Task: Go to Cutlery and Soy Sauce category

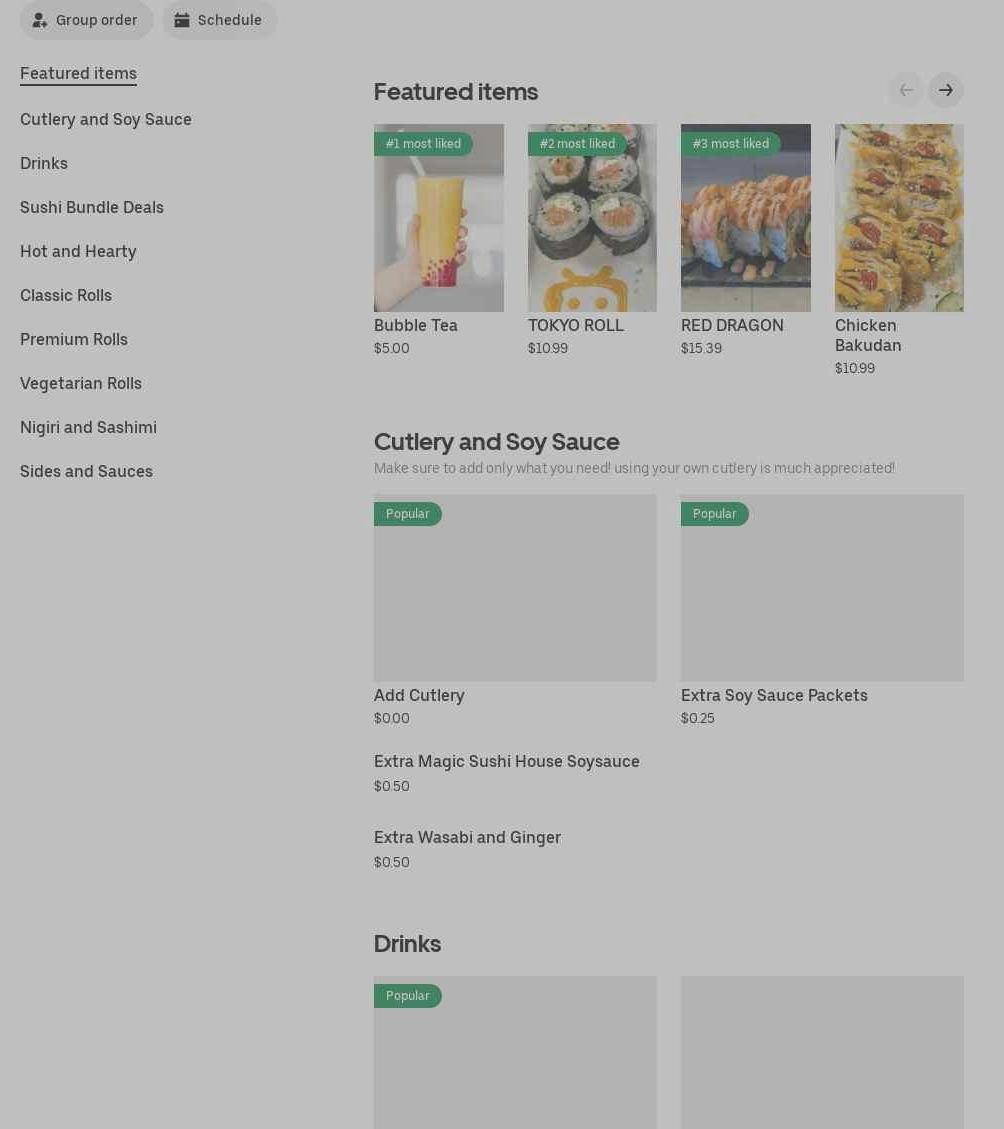Action: pyautogui.click(x=105, y=119)
